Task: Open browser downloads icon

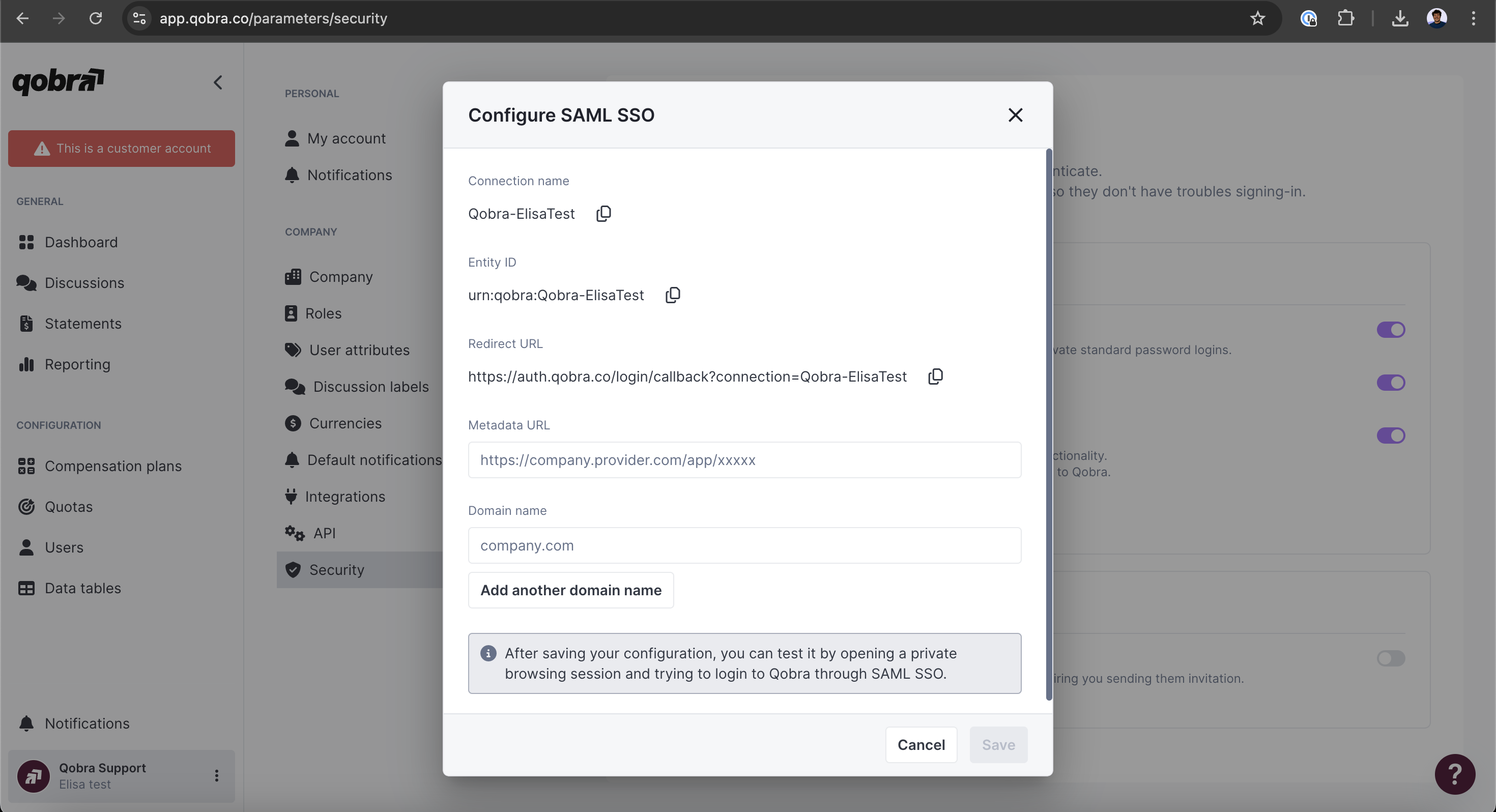Action: pos(1400,19)
